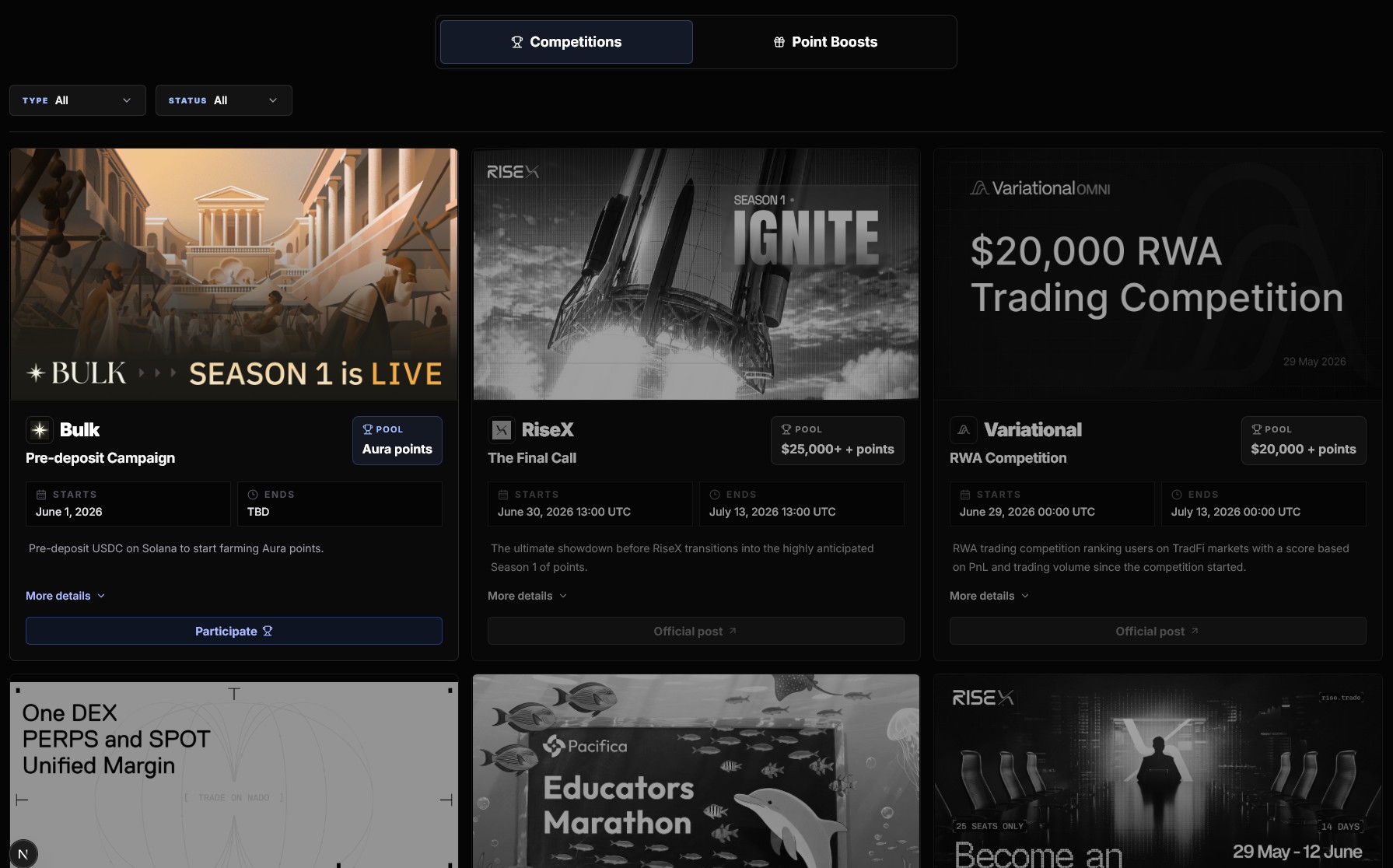Screen dimensions: 1393x868
Task: Click trophy icon on Participate button
Action: tap(268, 631)
